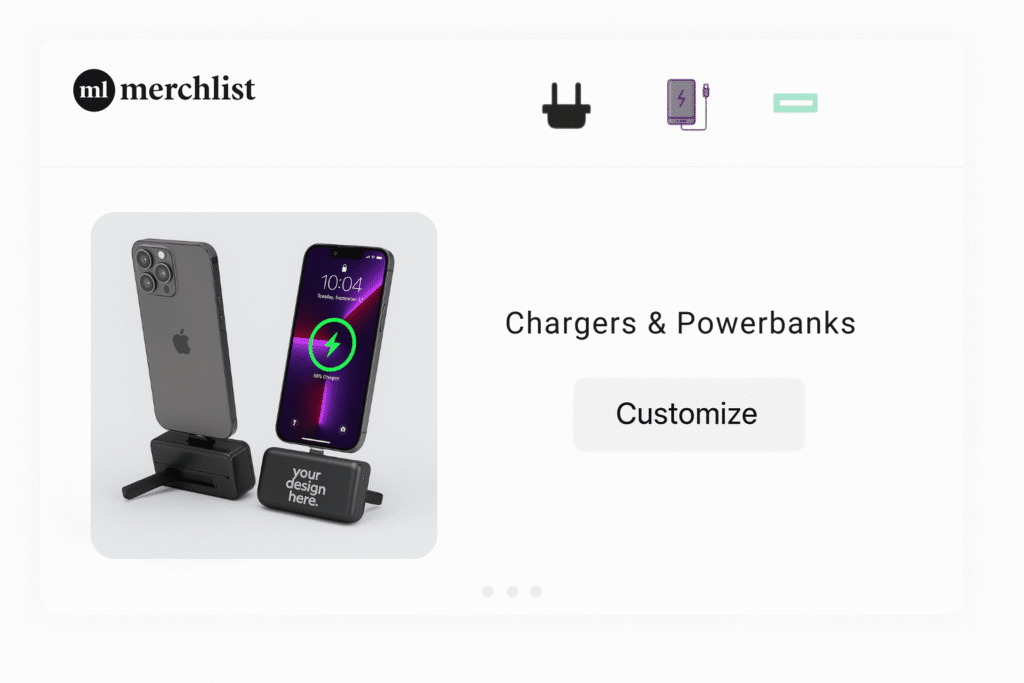Click the Chargers & Powerbanks heading

pyautogui.click(x=680, y=323)
